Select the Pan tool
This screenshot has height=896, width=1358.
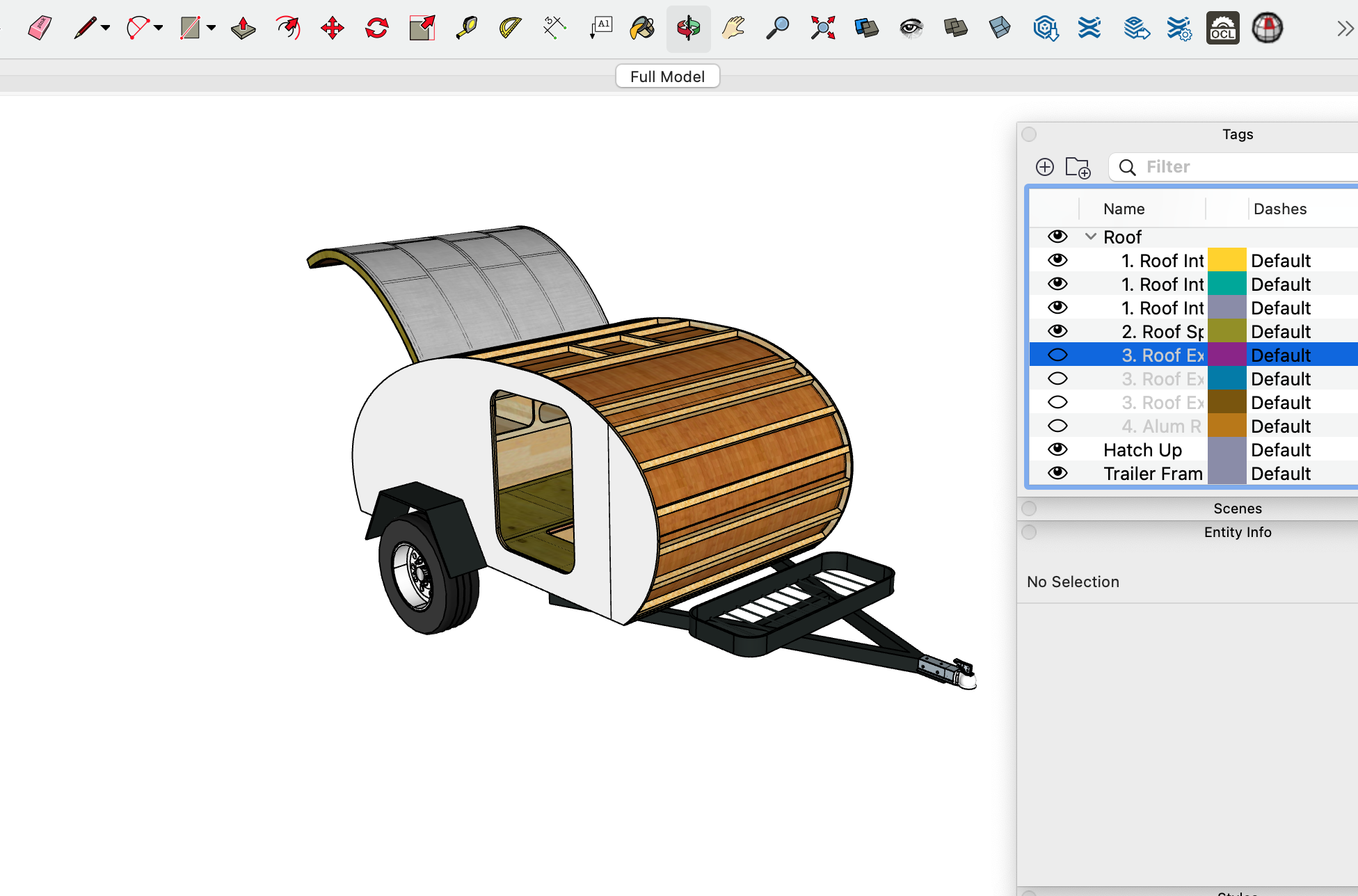pyautogui.click(x=733, y=28)
